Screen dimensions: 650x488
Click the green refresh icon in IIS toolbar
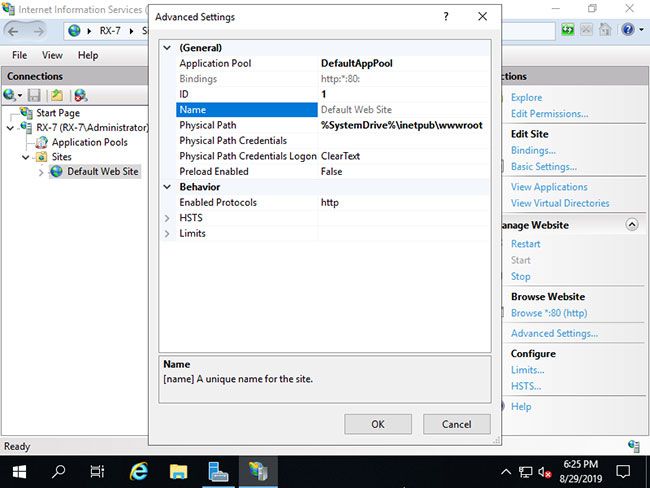point(568,29)
